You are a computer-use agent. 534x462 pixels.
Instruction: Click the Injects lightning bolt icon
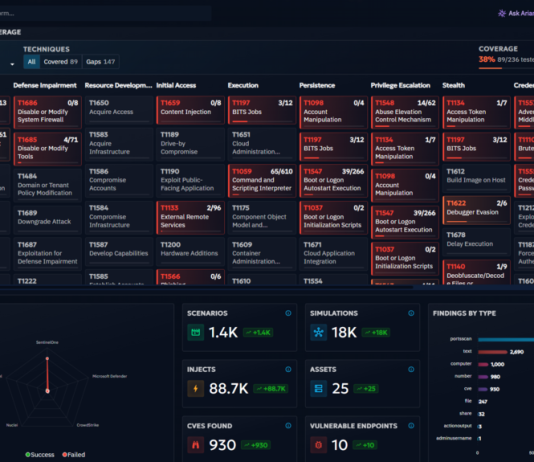pos(195,388)
